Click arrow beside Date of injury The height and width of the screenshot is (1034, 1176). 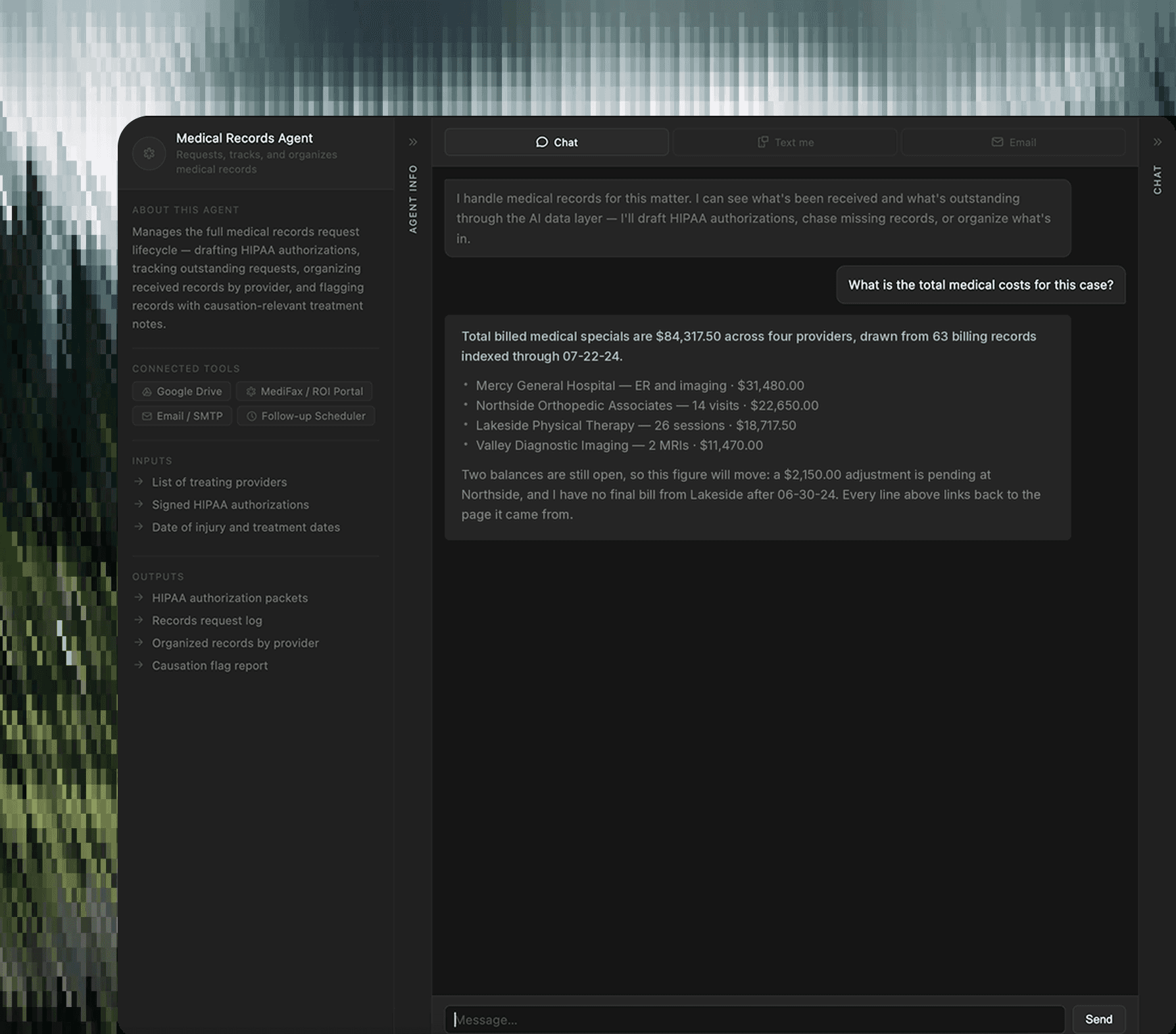coord(139,526)
